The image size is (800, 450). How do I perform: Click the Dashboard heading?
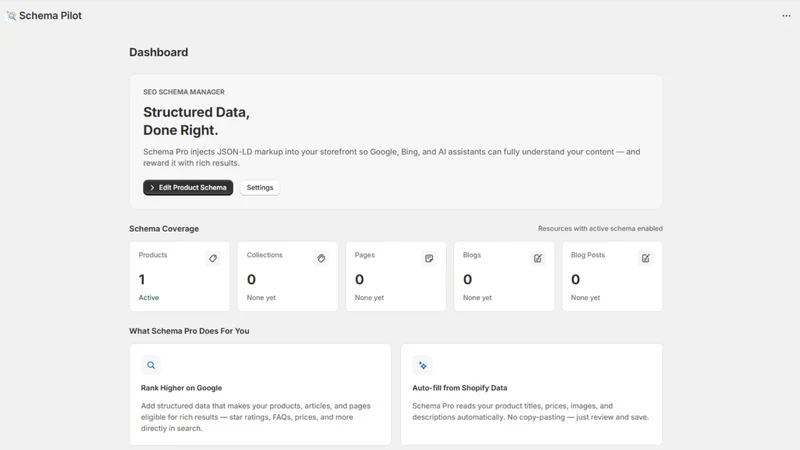pos(159,53)
